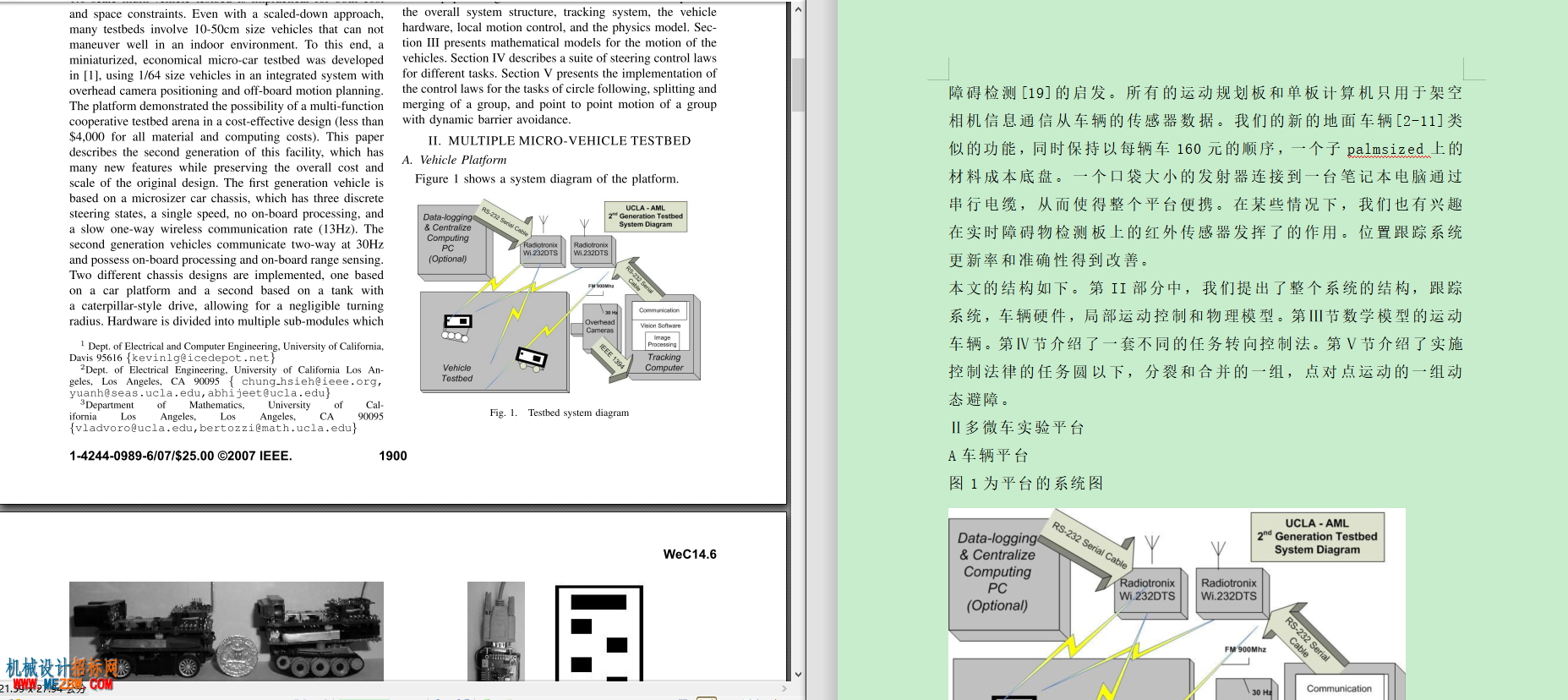Click the 'FM 900Mhz' label in Word diagram

pyautogui.click(x=1245, y=649)
